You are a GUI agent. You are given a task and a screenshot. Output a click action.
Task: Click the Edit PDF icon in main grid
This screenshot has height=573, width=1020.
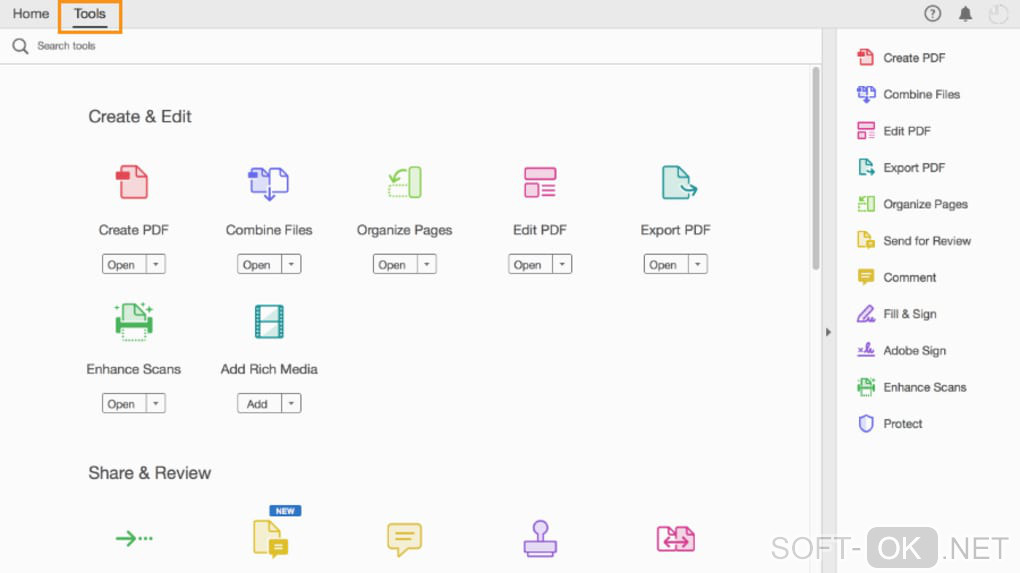click(540, 182)
